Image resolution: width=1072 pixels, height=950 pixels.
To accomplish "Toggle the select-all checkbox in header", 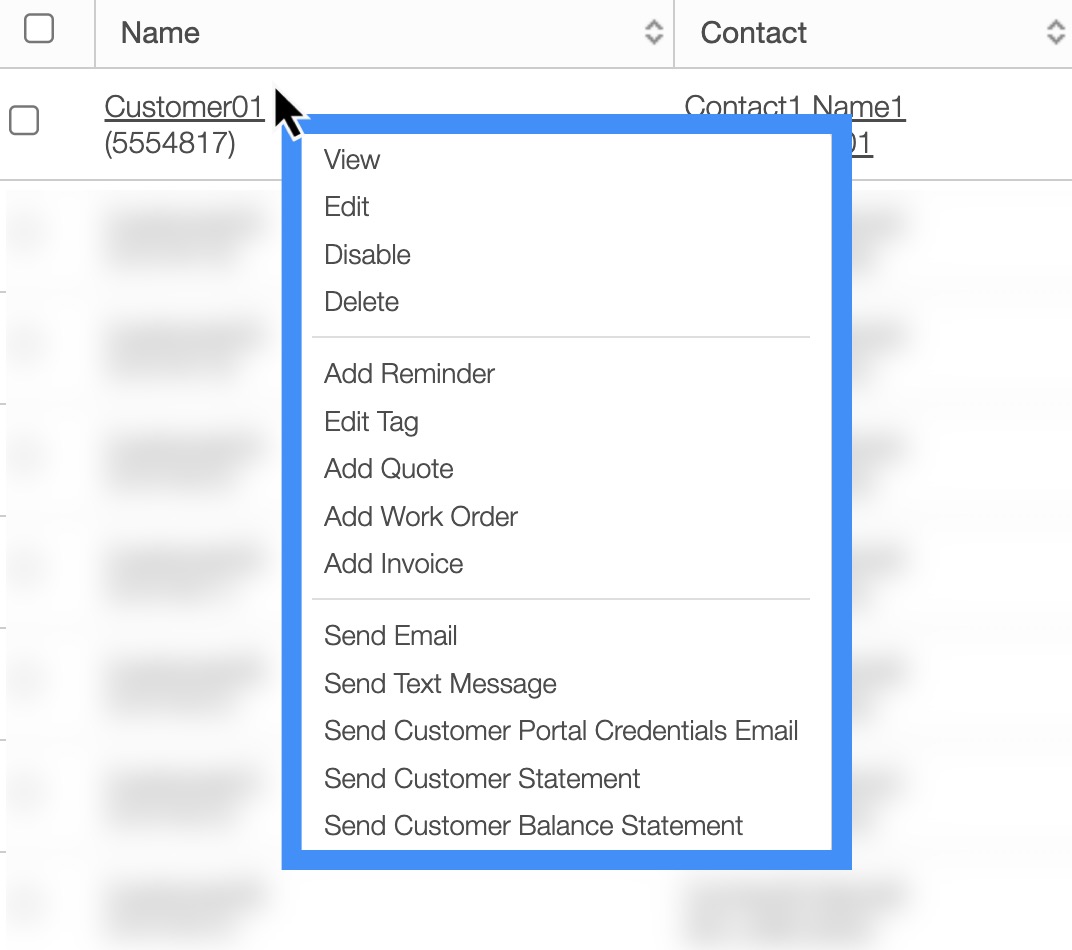I will pyautogui.click(x=39, y=30).
